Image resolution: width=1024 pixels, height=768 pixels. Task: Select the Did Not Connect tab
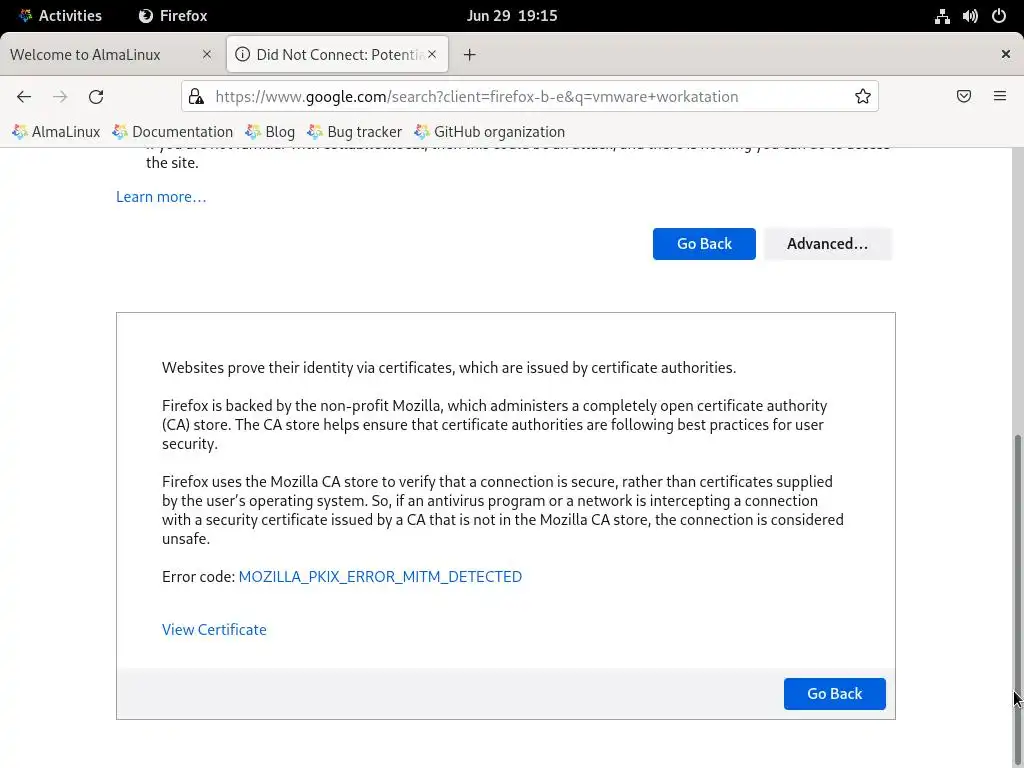click(x=337, y=54)
